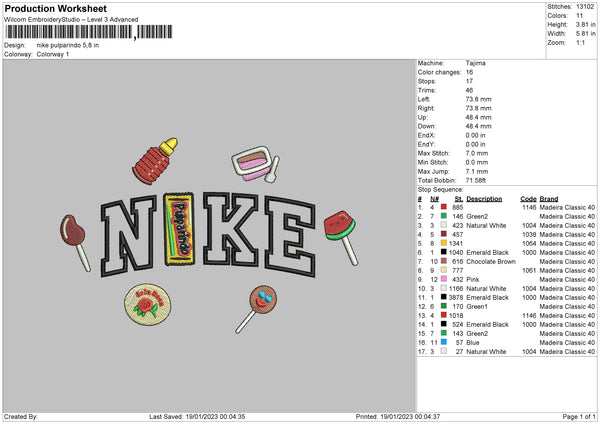Select the Pink swatch in stop row 9
This screenshot has height=424, width=600.
click(443, 279)
